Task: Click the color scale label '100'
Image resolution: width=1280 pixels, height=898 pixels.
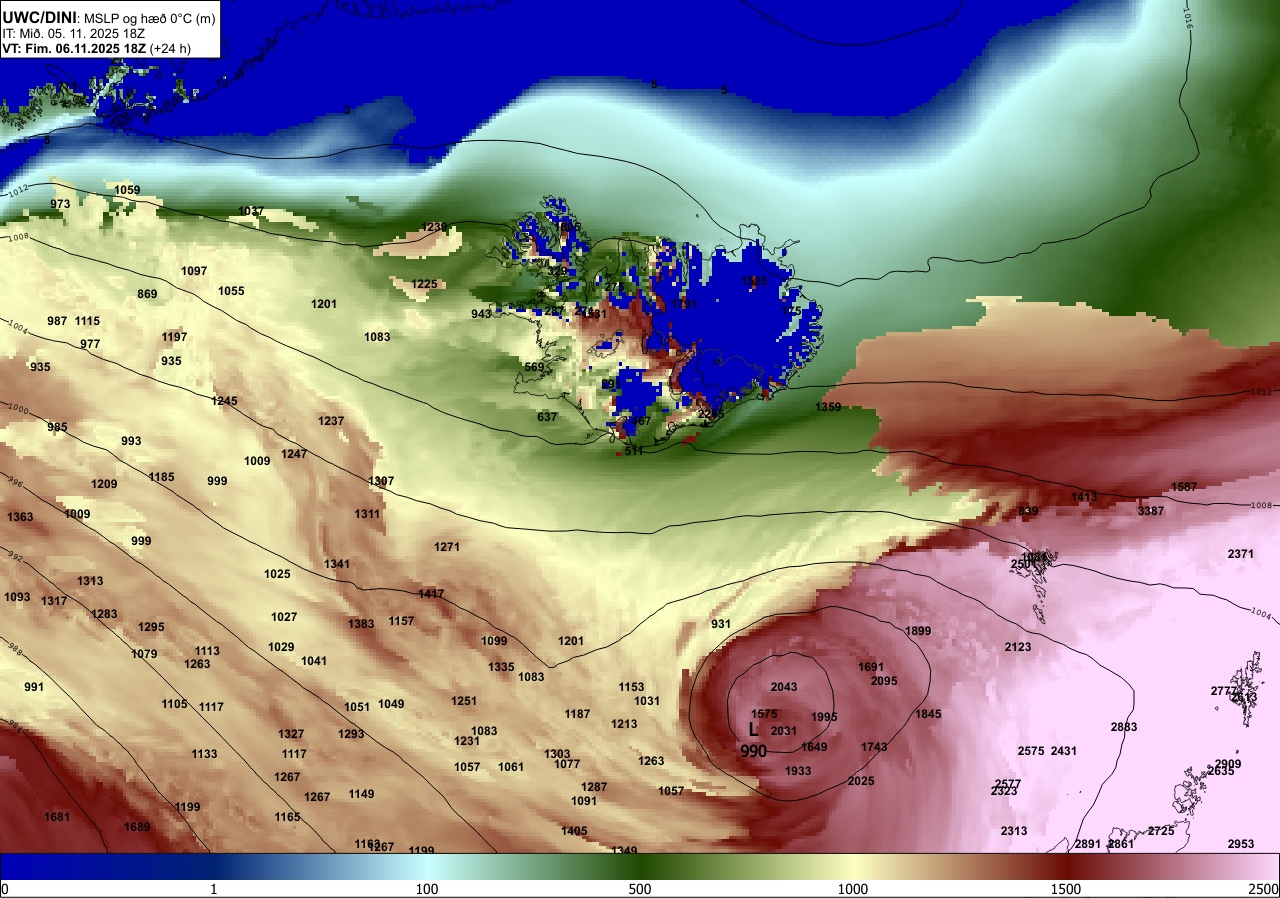Action: tap(427, 889)
